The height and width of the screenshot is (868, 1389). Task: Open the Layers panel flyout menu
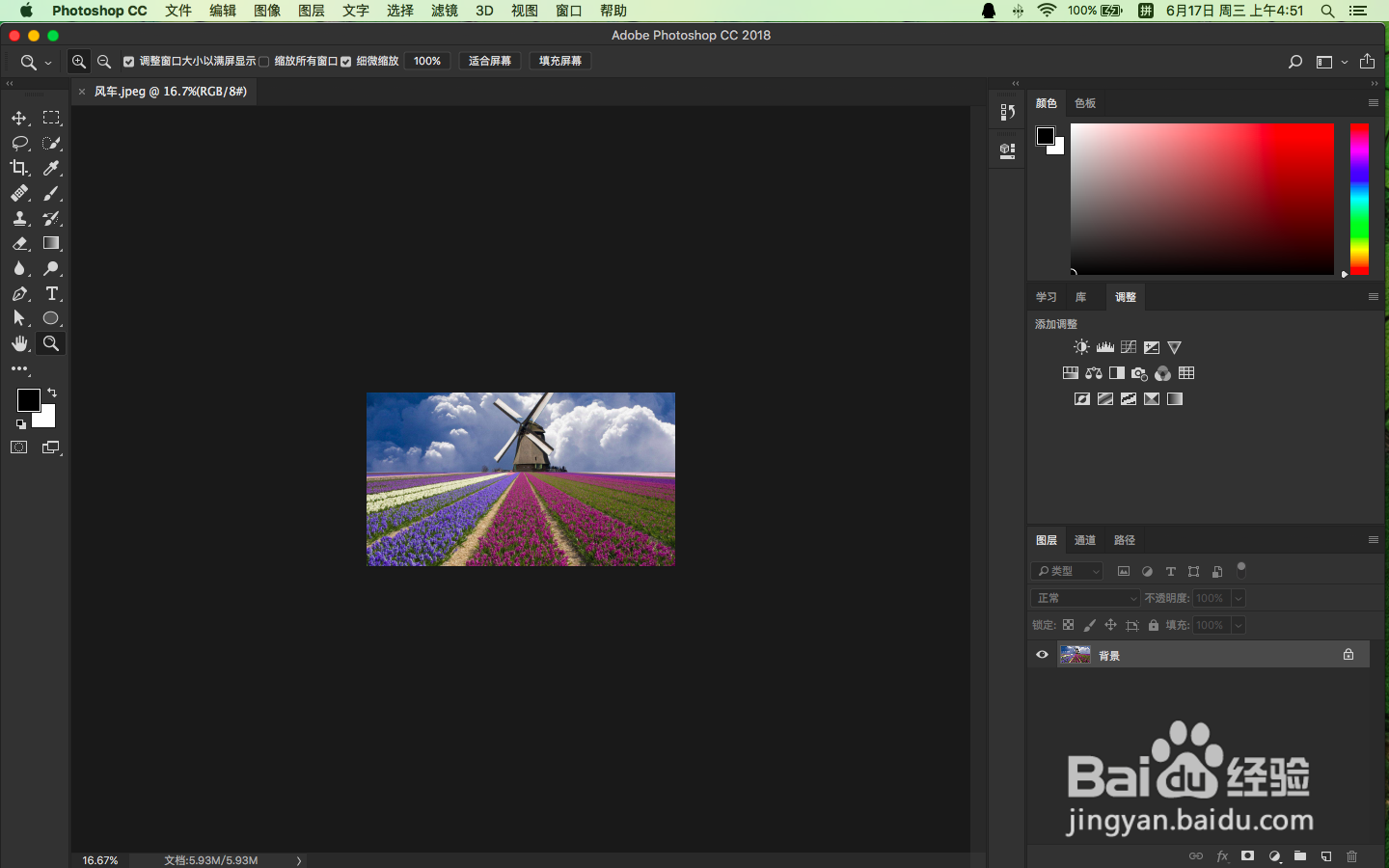pyautogui.click(x=1374, y=540)
